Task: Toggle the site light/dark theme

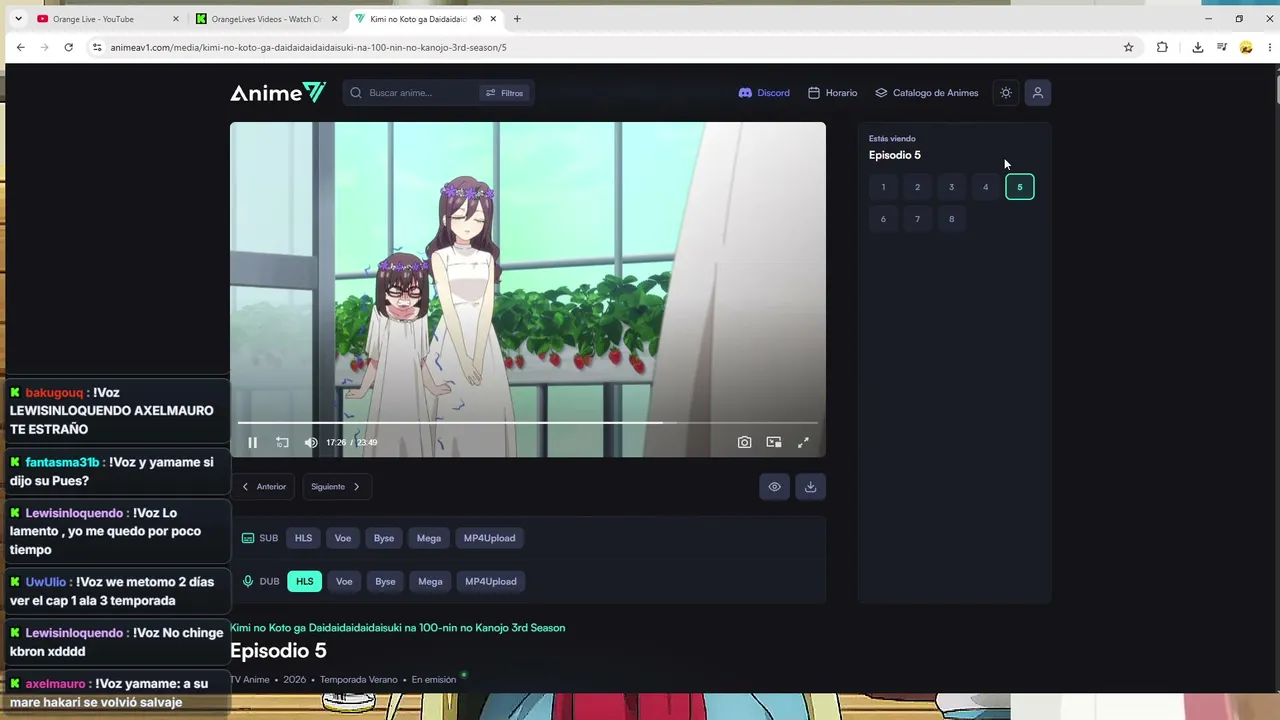Action: pos(1006,93)
